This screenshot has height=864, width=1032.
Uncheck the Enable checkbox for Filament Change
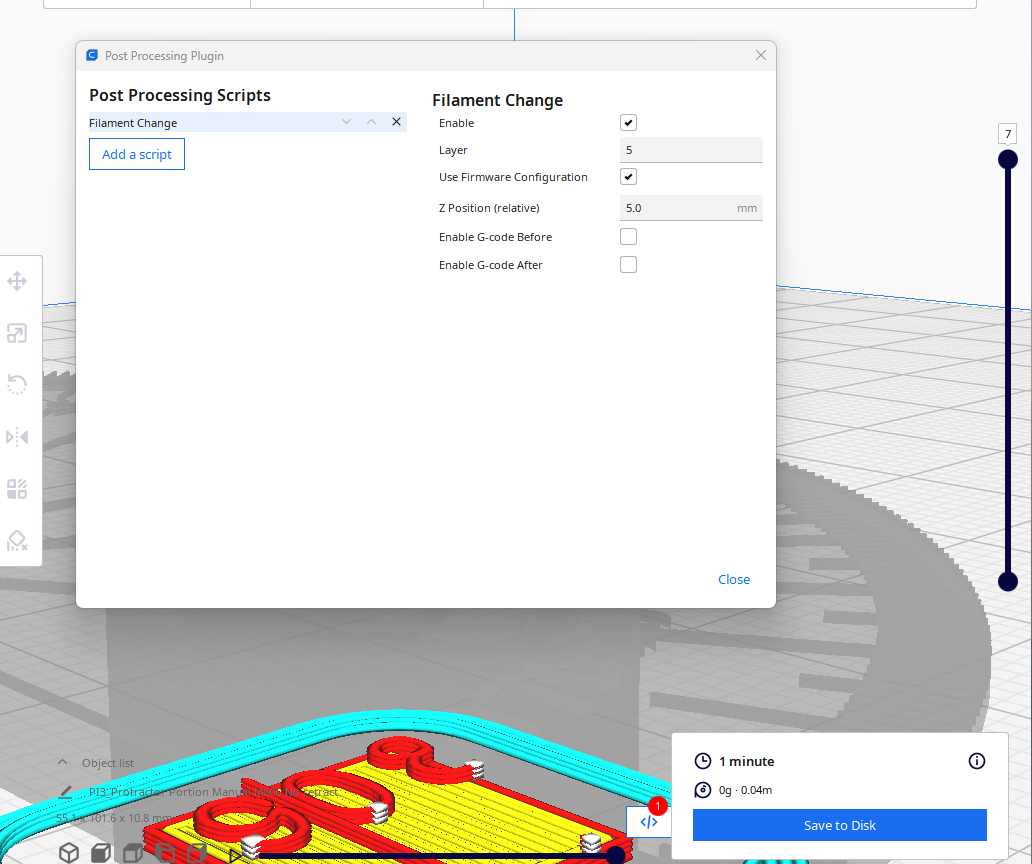point(628,122)
